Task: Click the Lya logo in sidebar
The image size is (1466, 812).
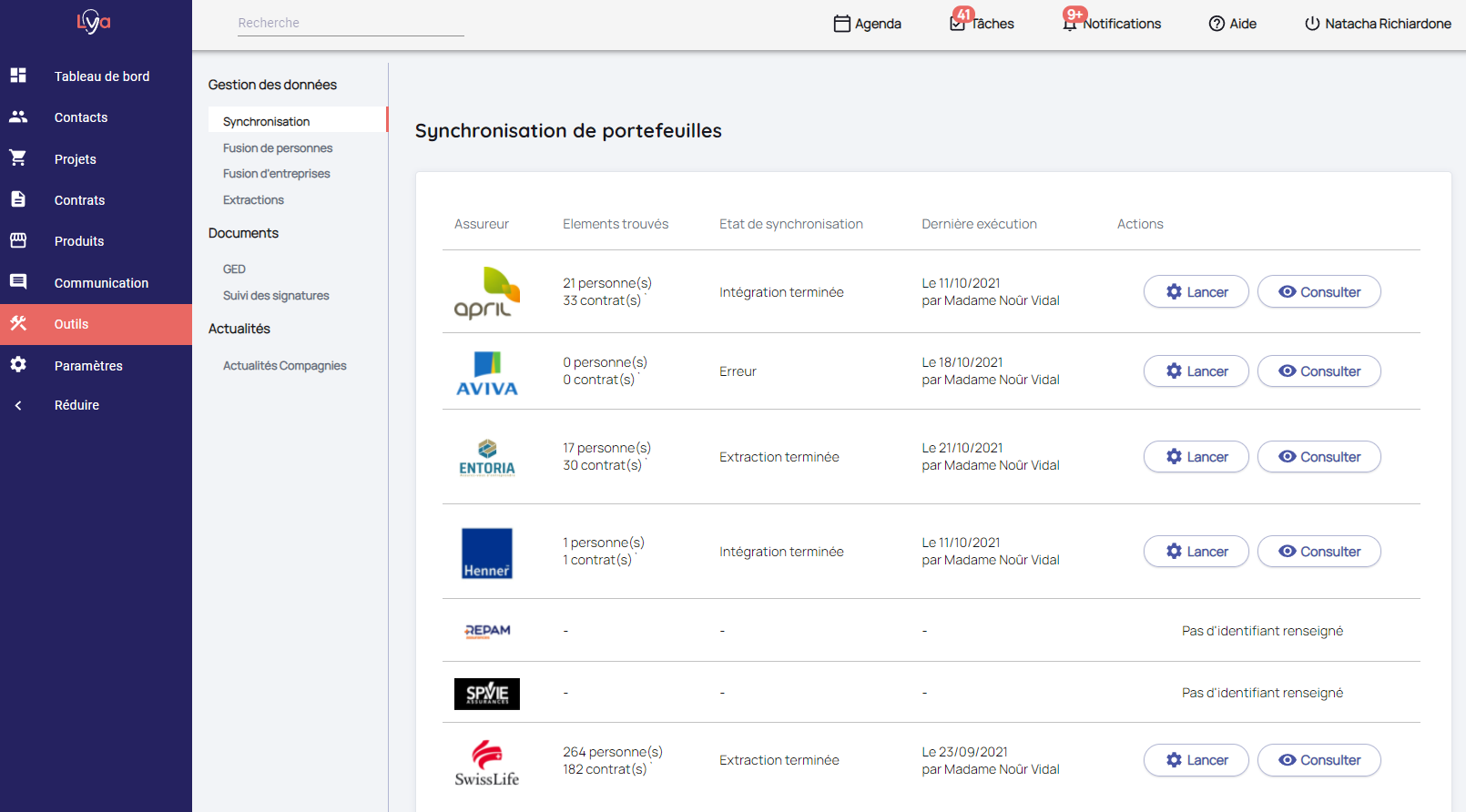Action: click(94, 21)
